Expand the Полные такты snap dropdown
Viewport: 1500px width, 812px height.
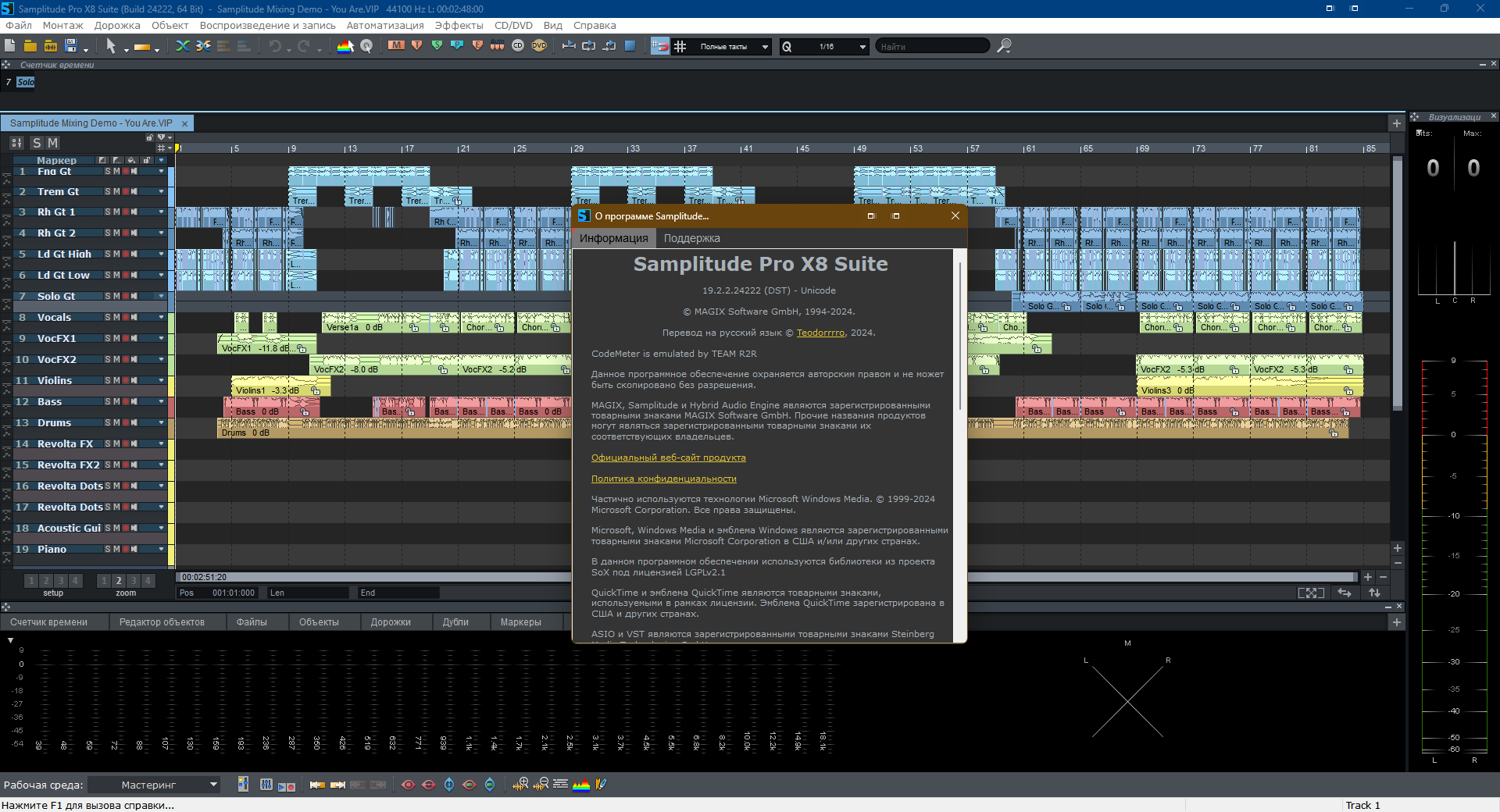pos(764,47)
